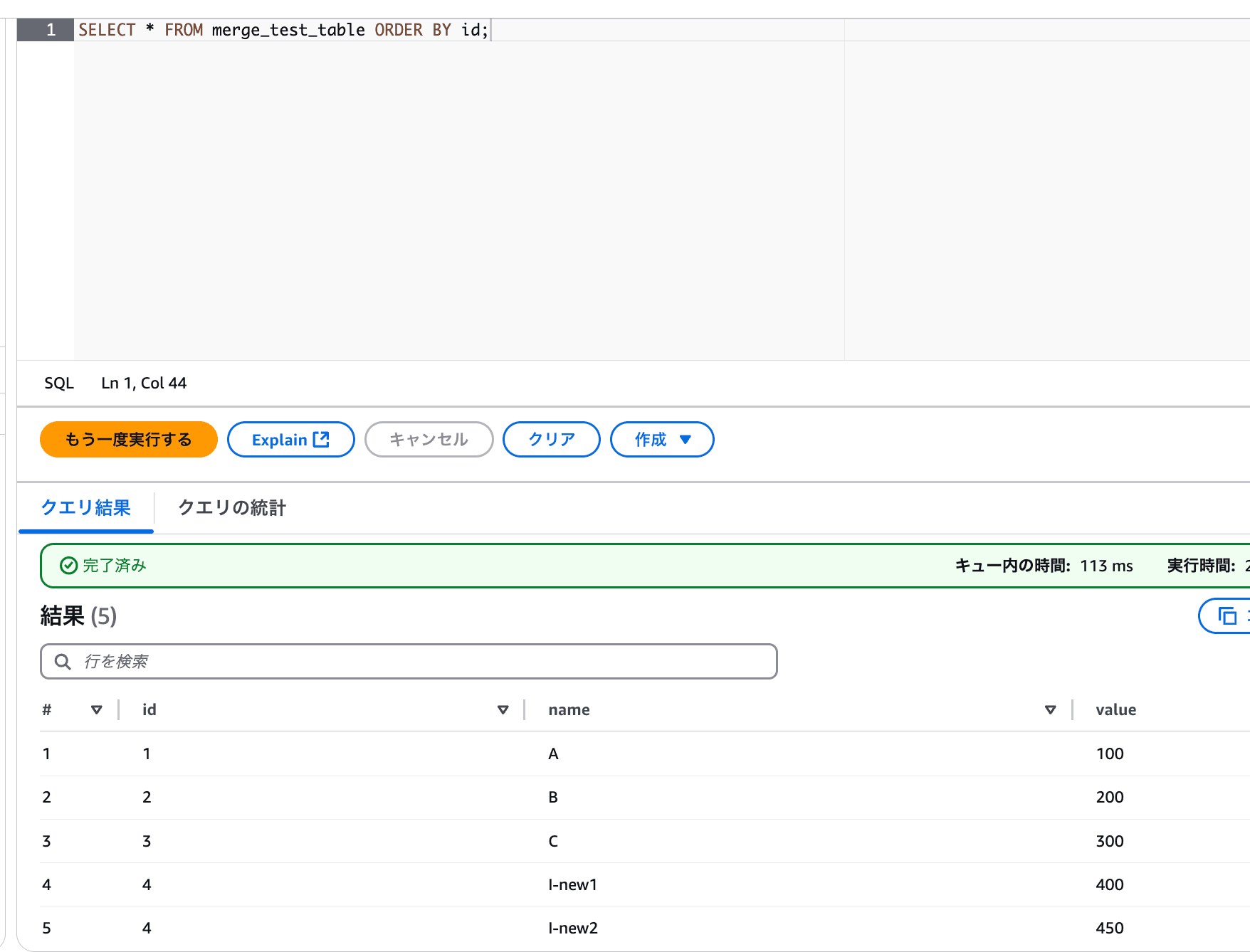Click the 結果 (5) heading

point(78,615)
